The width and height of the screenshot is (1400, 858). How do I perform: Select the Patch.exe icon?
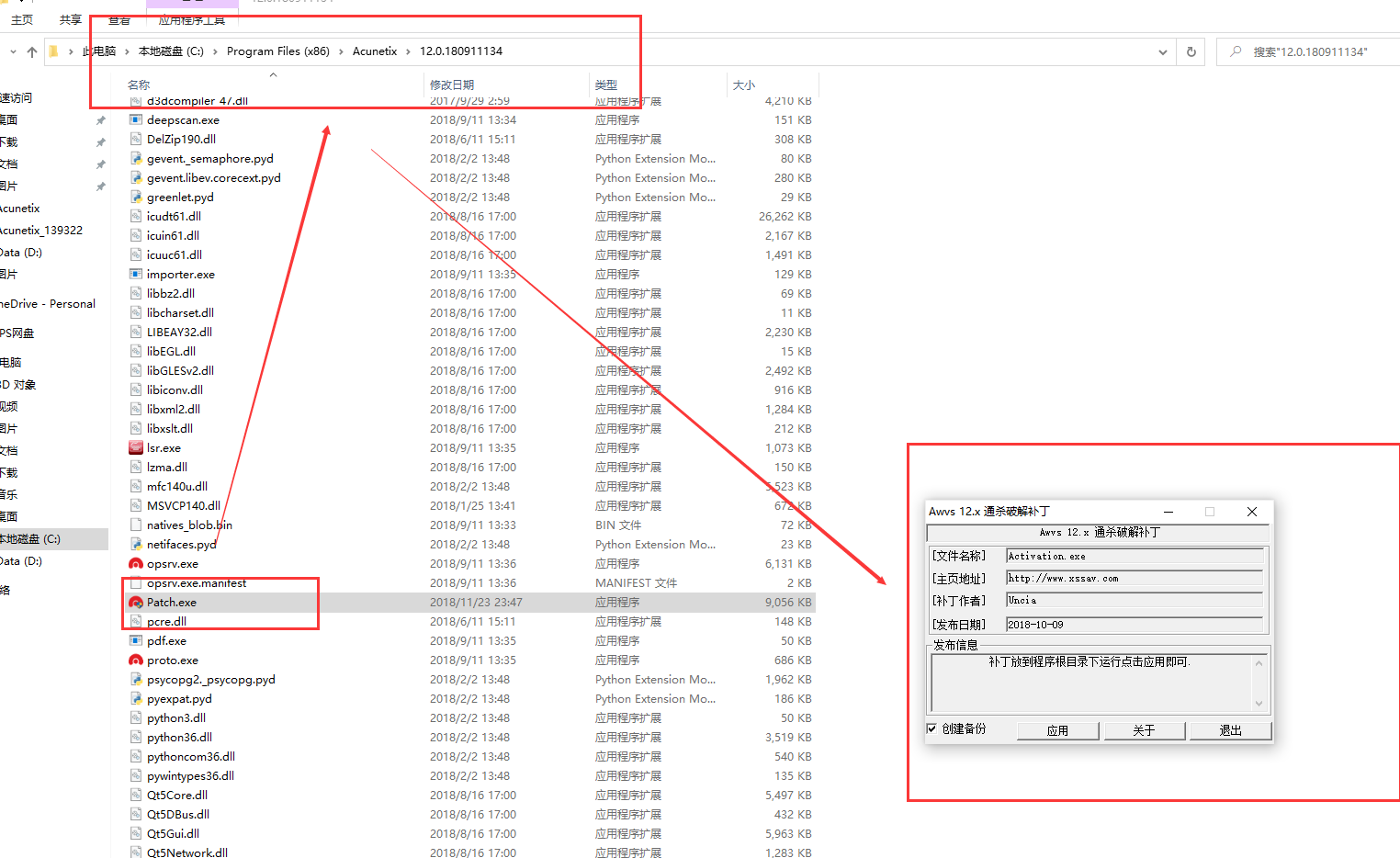pyautogui.click(x=136, y=603)
